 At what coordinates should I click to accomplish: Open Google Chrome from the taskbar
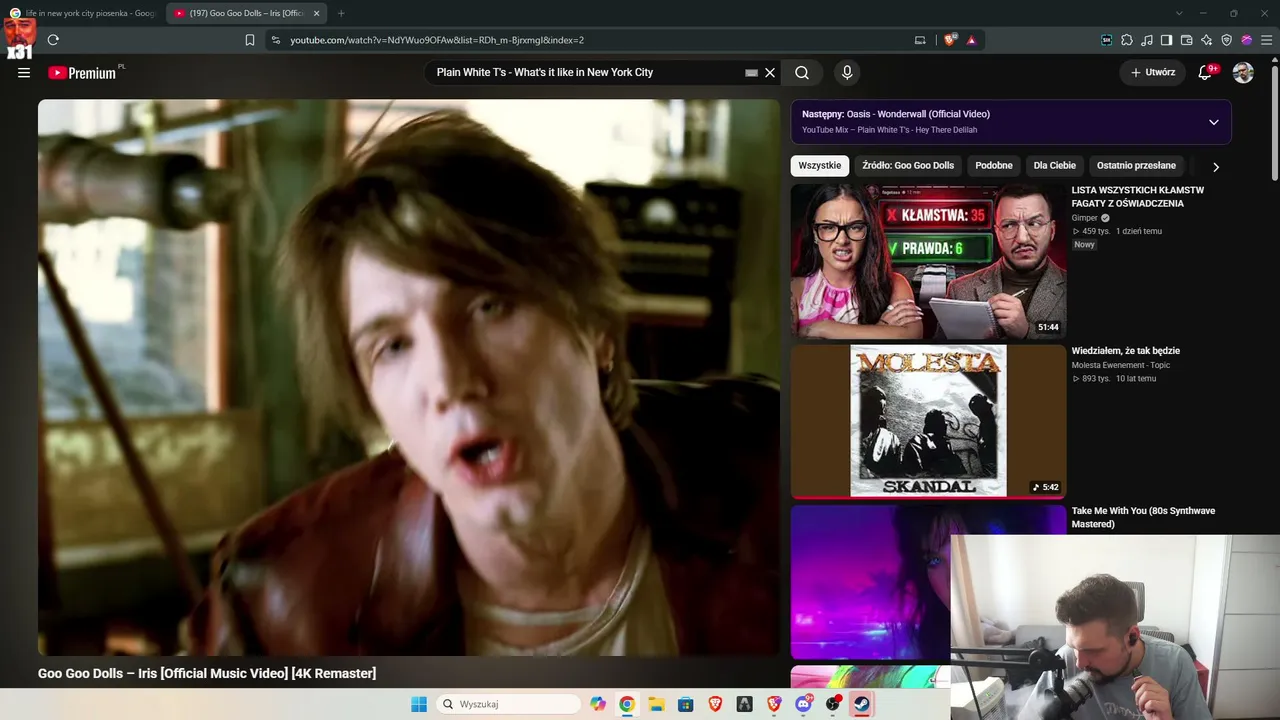(x=627, y=704)
